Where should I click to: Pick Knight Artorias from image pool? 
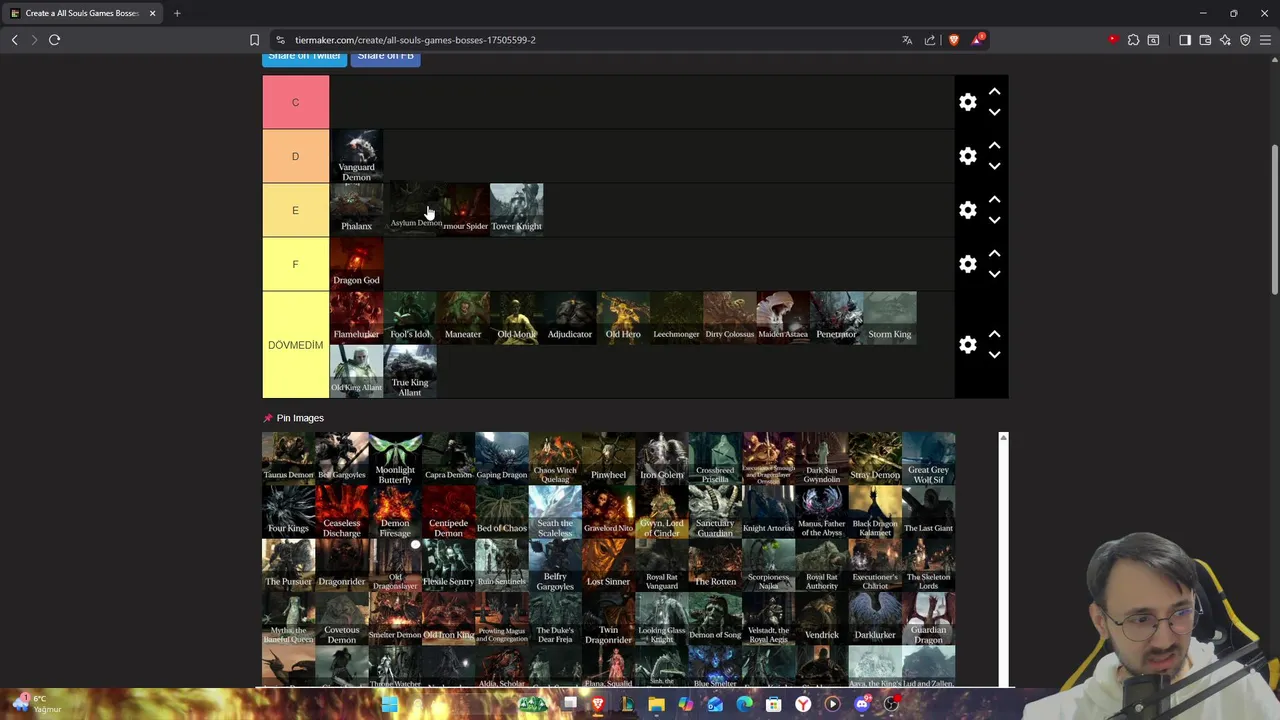pyautogui.click(x=768, y=511)
